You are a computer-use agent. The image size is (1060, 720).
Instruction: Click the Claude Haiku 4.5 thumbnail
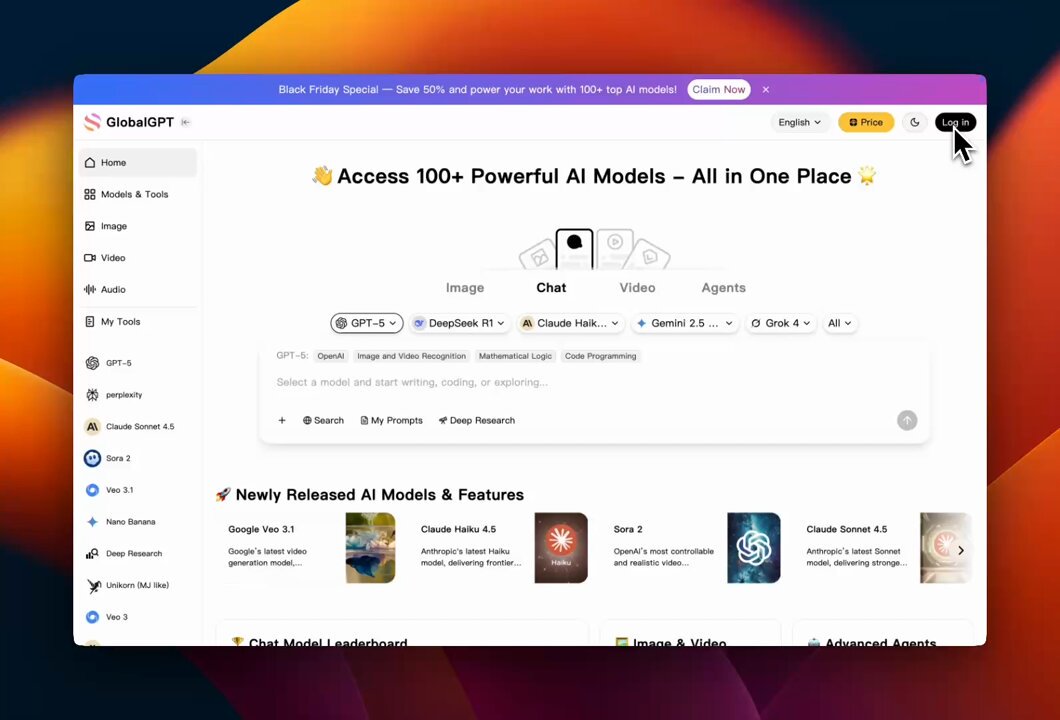pos(561,548)
